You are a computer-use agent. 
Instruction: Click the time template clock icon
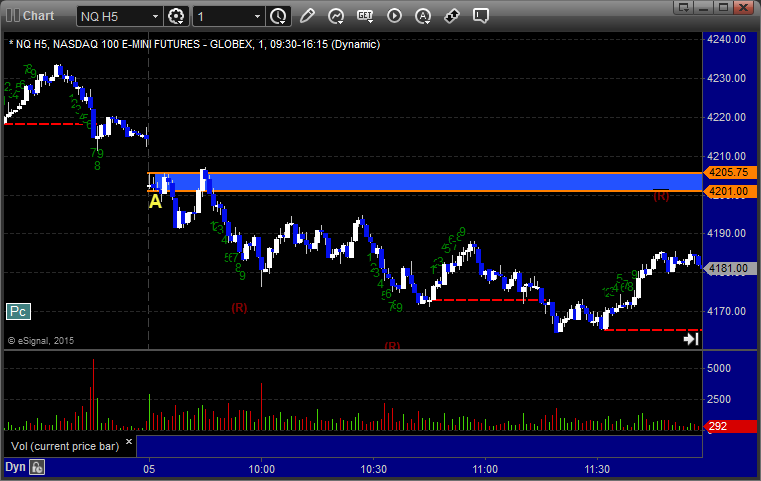279,16
